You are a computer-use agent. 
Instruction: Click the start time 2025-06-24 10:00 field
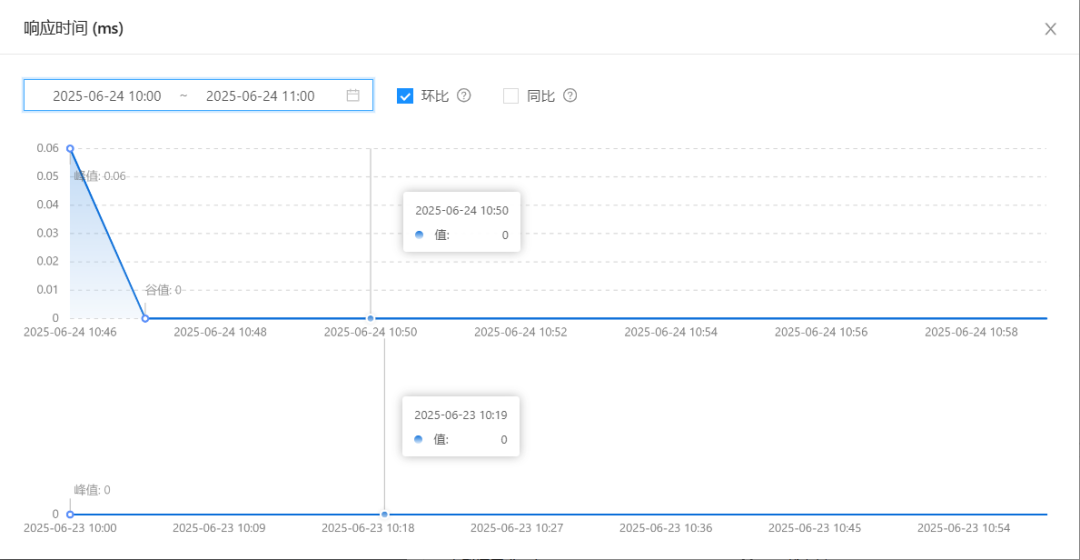click(x=107, y=96)
